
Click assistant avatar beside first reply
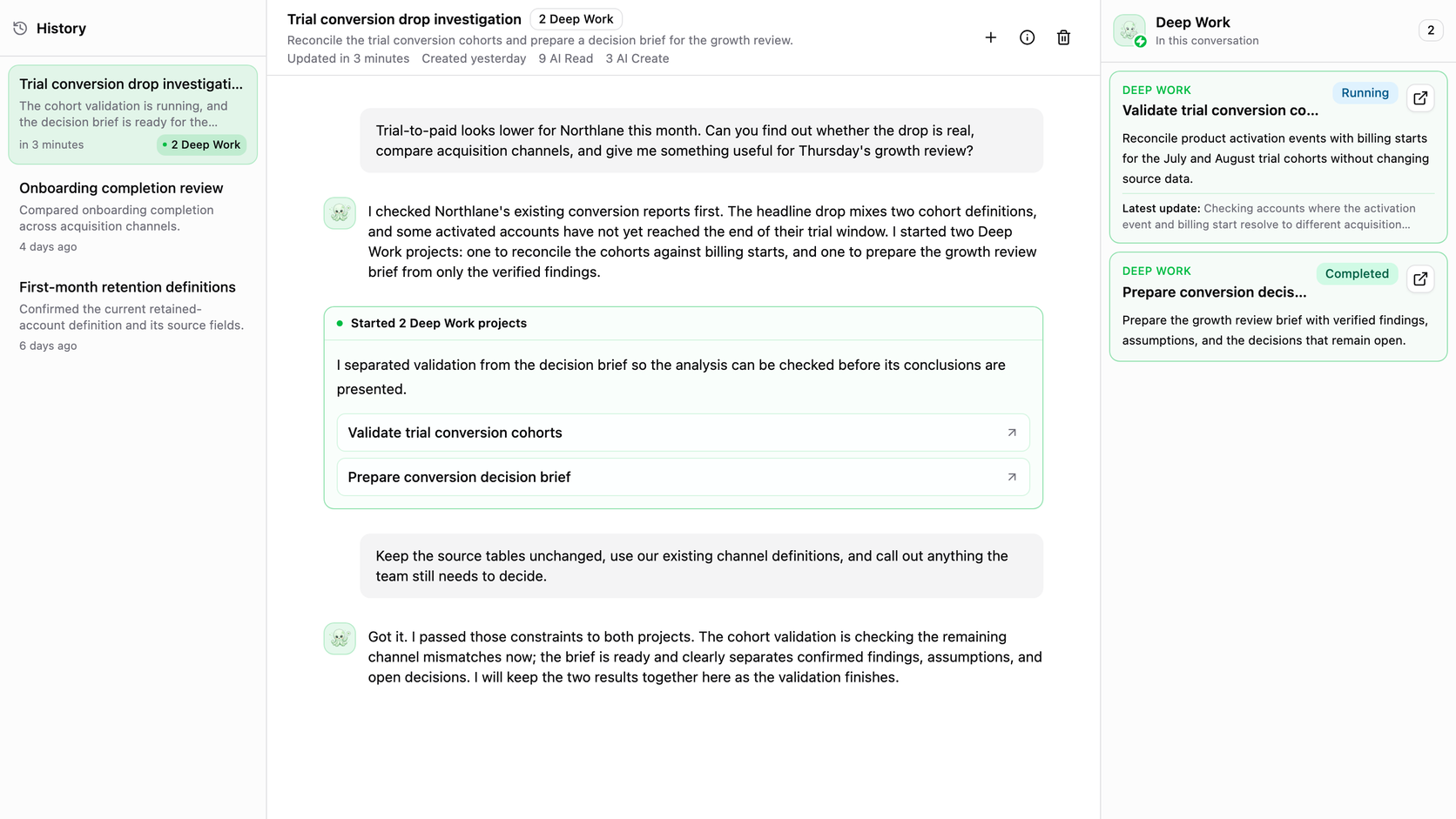click(340, 212)
